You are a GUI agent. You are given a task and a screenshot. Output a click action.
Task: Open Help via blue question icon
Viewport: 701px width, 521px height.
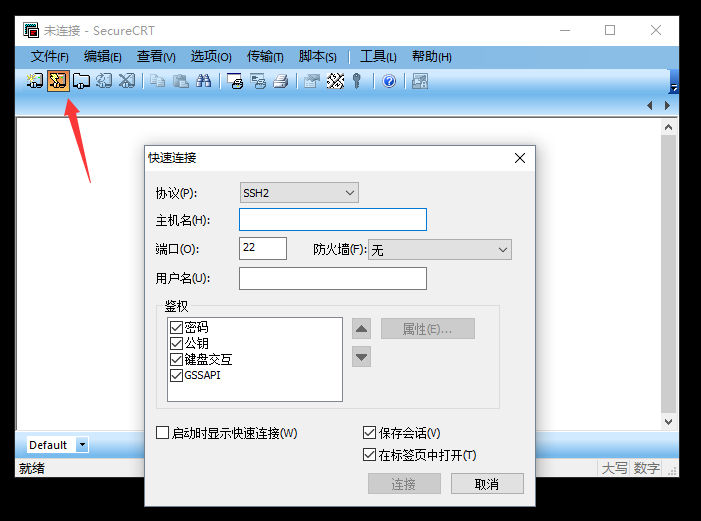tap(389, 81)
